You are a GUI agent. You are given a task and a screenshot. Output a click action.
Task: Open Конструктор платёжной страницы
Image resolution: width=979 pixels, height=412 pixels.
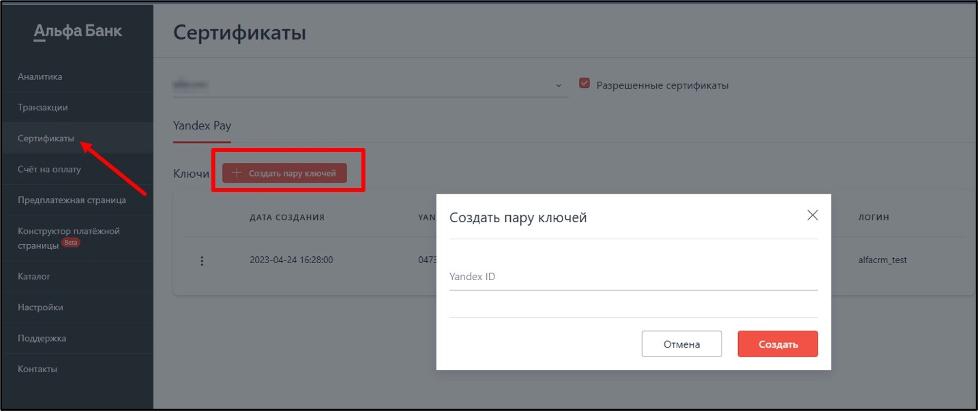[x=69, y=238]
